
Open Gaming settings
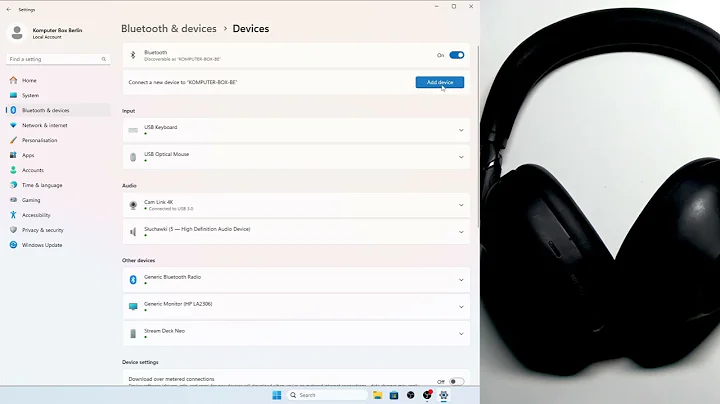[58, 200]
